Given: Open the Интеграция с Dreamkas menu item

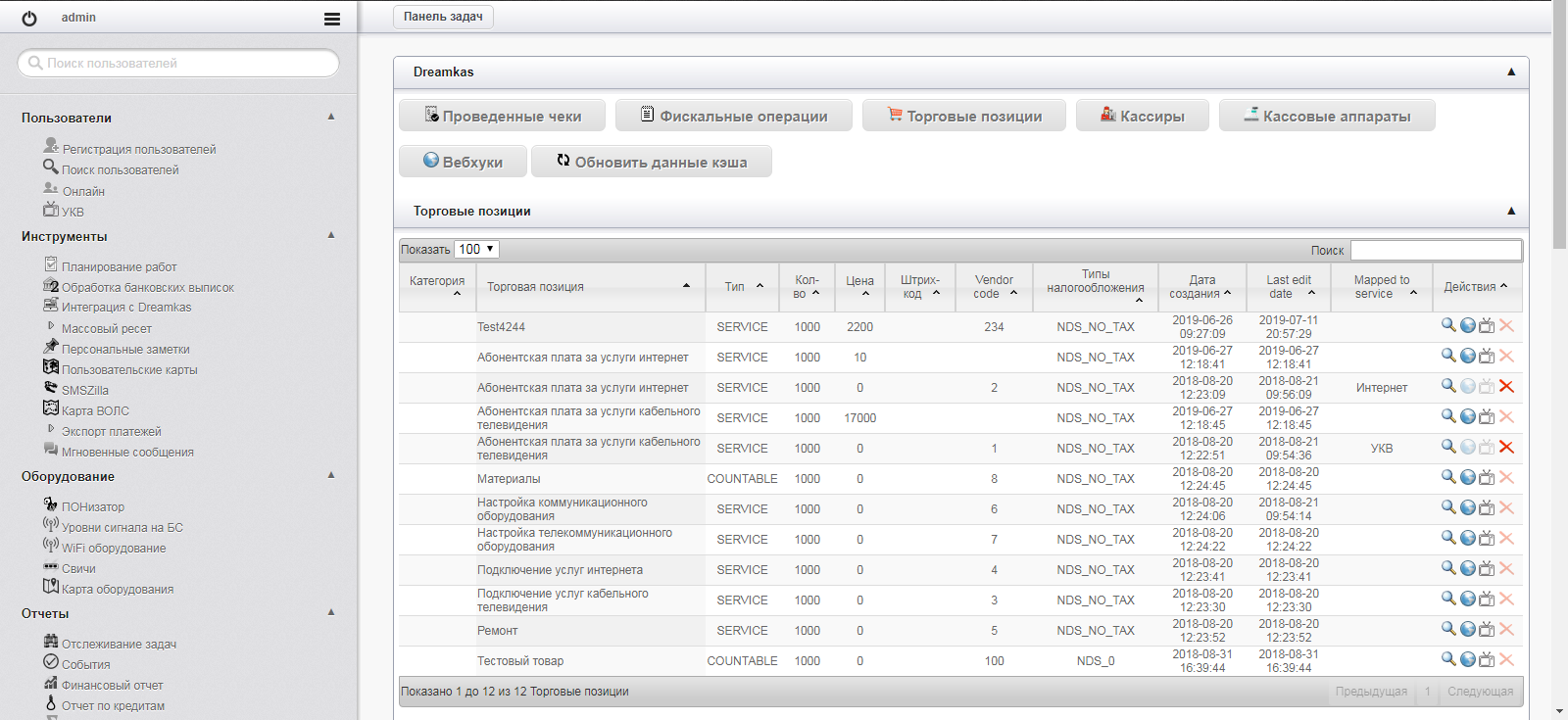Looking at the screenshot, I should (x=126, y=307).
